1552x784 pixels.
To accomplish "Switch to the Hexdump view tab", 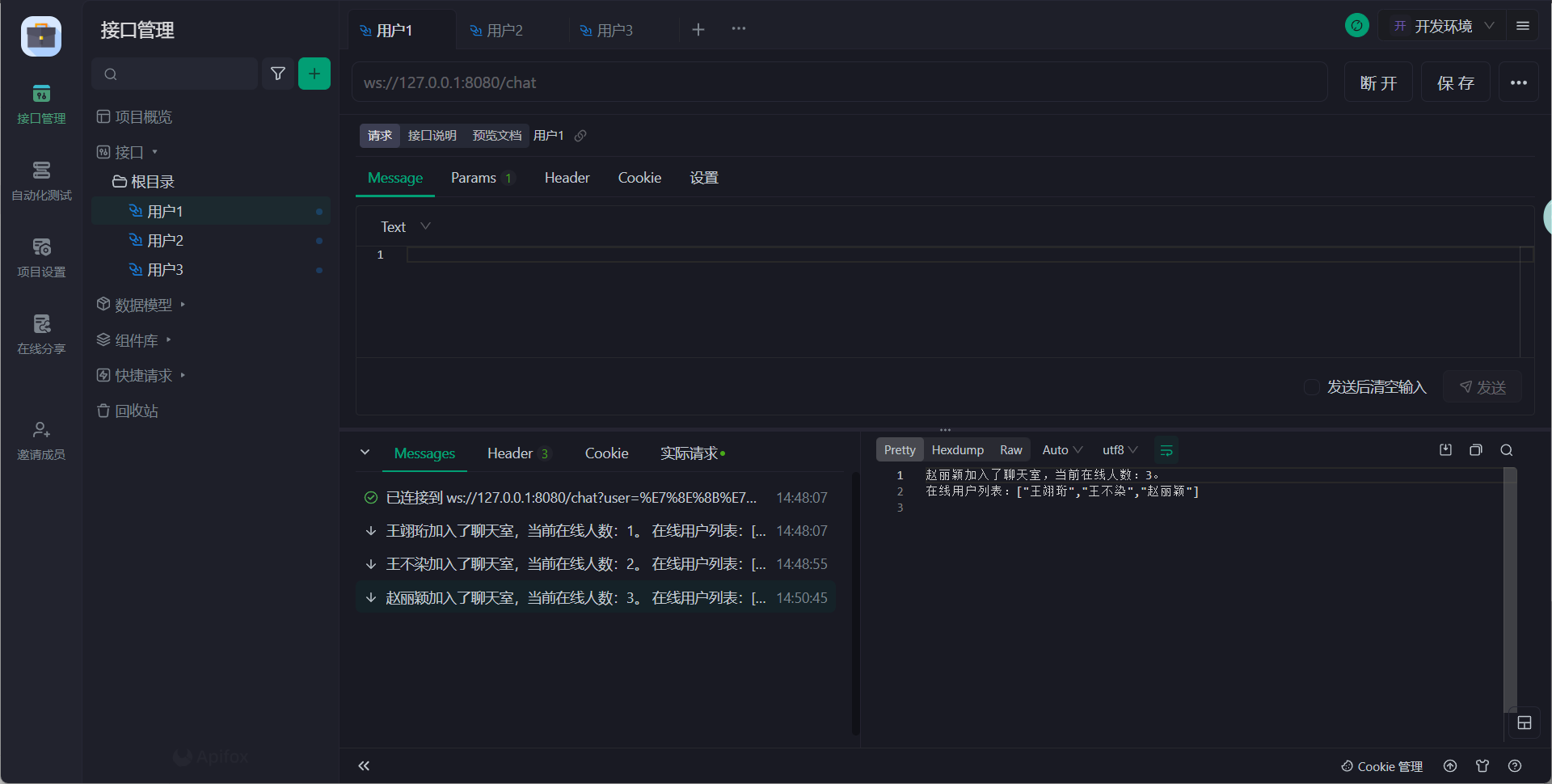I will (957, 449).
